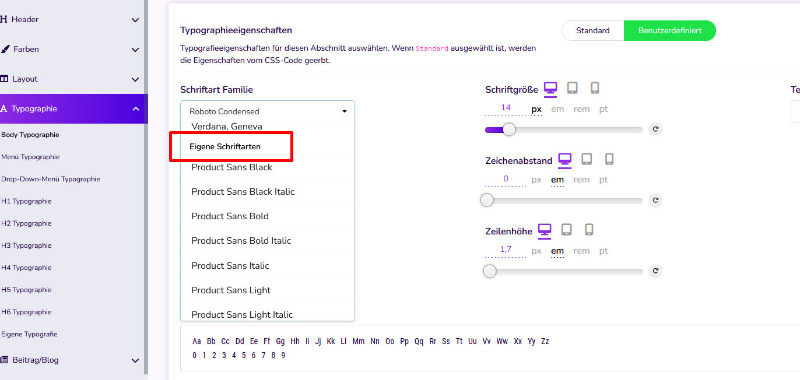Open Body Typographie settings
Viewport: 800px width, 380px height.
(31, 135)
